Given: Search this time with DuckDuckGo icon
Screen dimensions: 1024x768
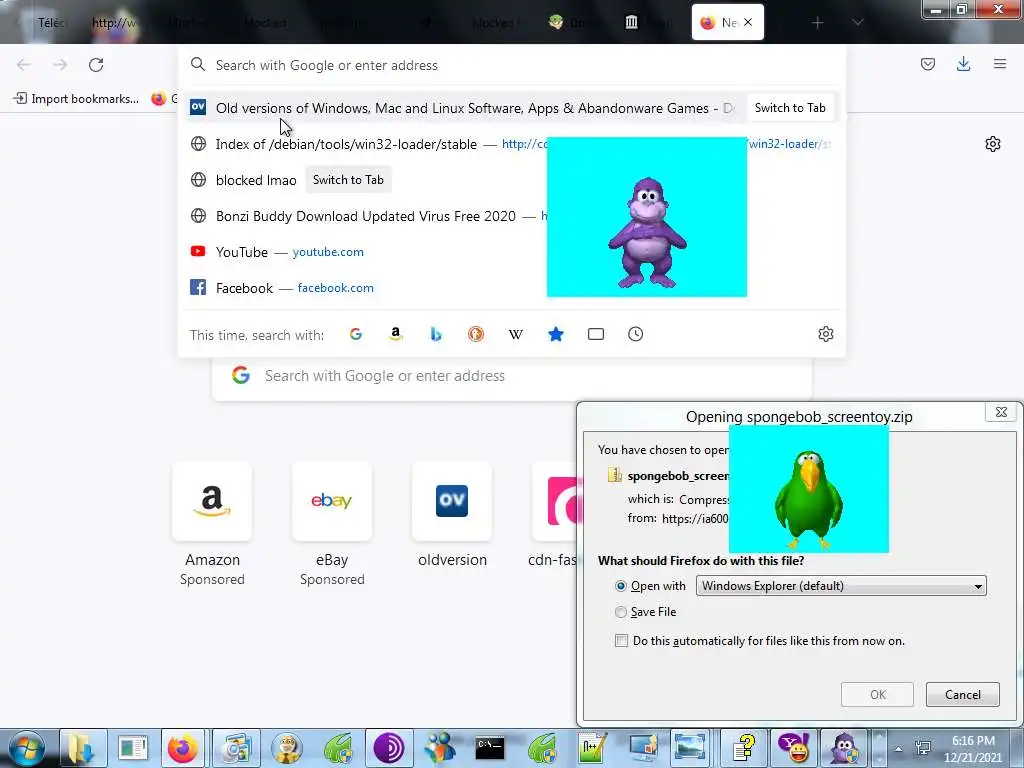Looking at the screenshot, I should [x=475, y=334].
